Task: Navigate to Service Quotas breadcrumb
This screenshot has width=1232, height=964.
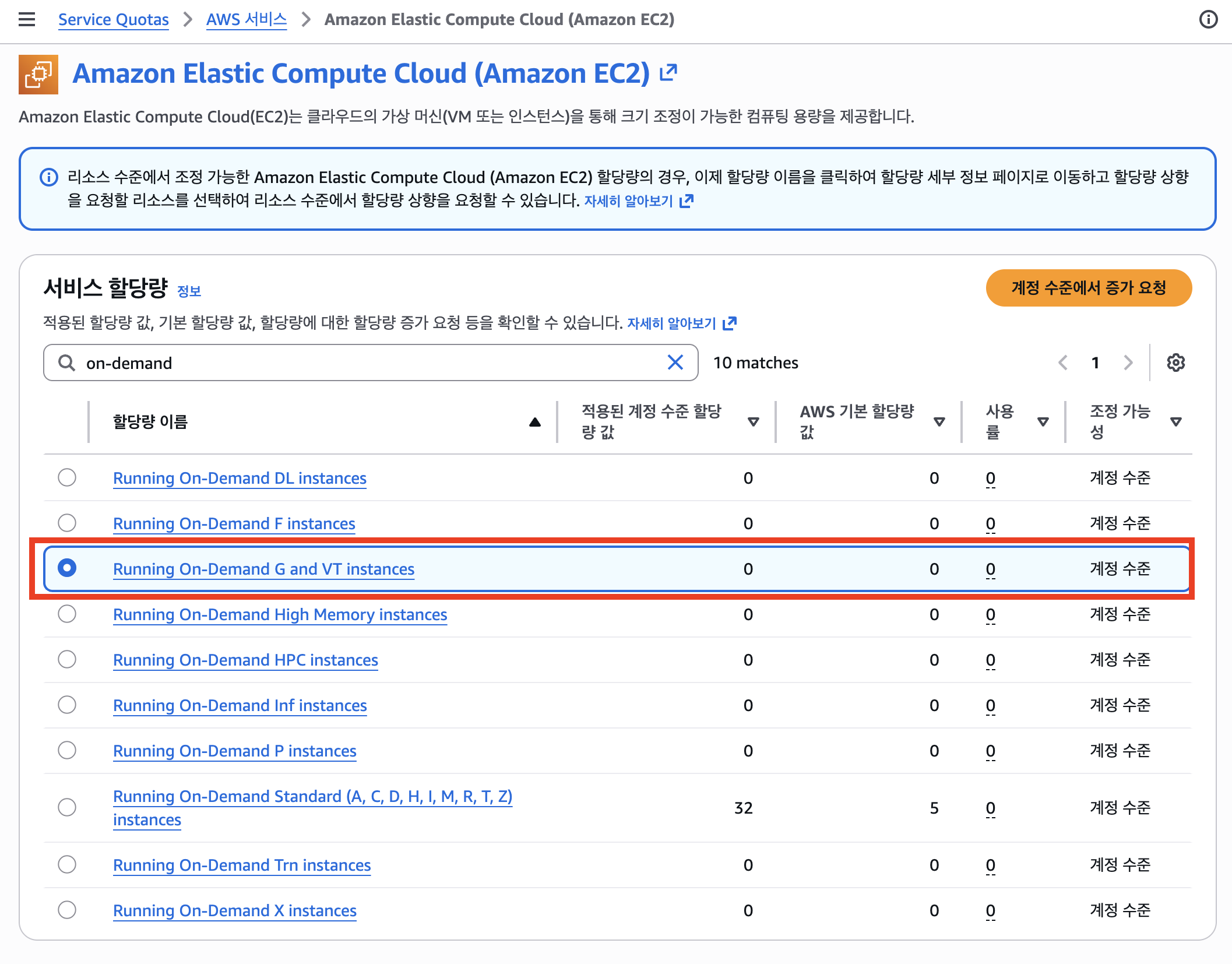Action: 114,20
